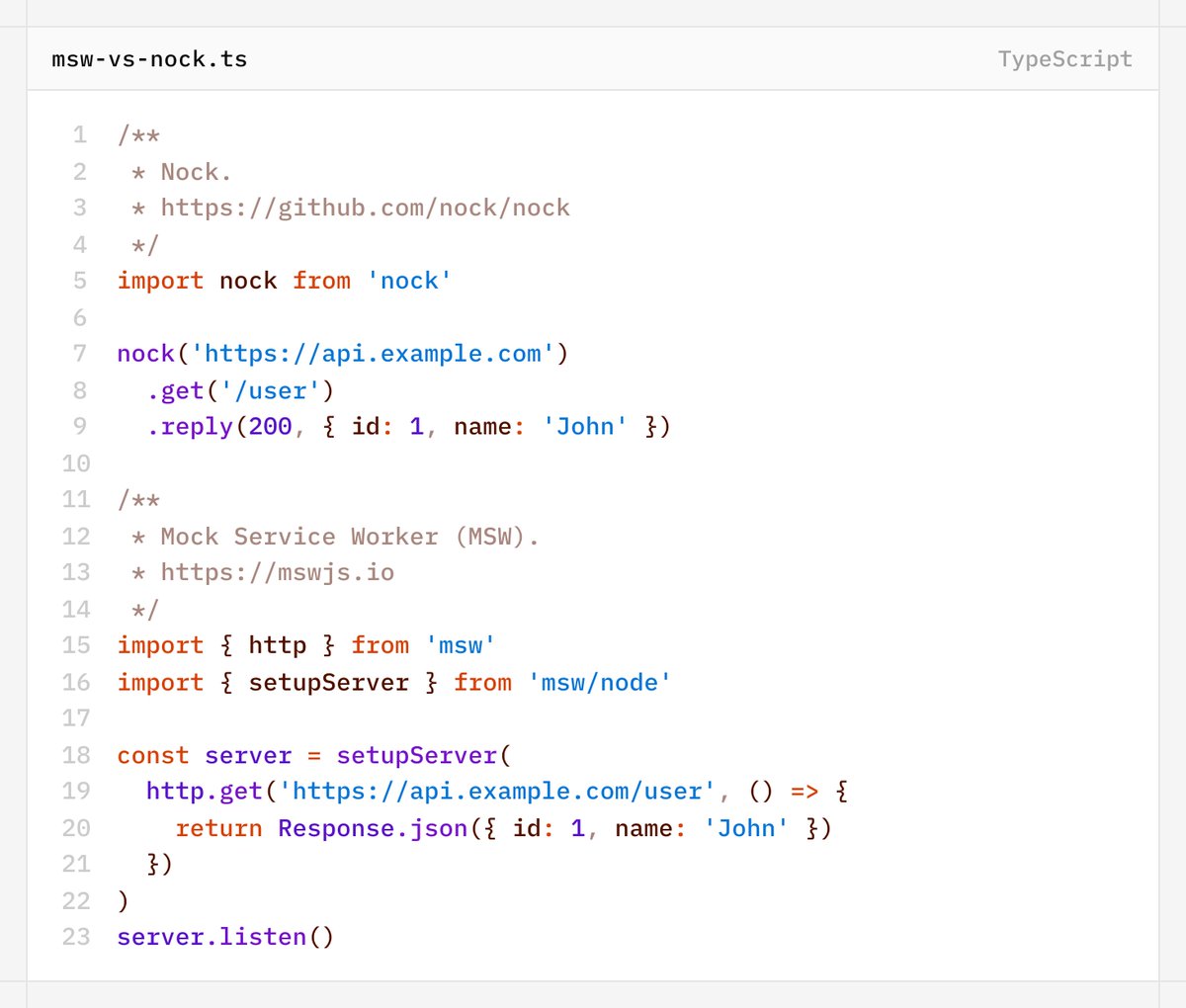Click the .reply method on line 9
Viewport: 1186px width, 1008px height.
click(x=190, y=427)
